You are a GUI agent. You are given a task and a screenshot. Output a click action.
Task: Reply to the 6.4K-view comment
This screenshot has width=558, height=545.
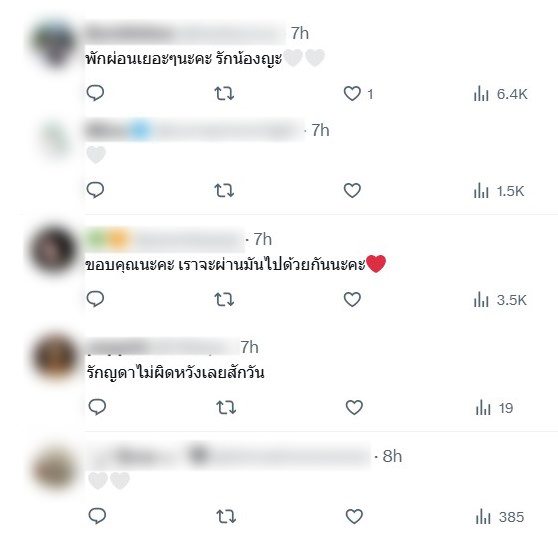[95, 93]
